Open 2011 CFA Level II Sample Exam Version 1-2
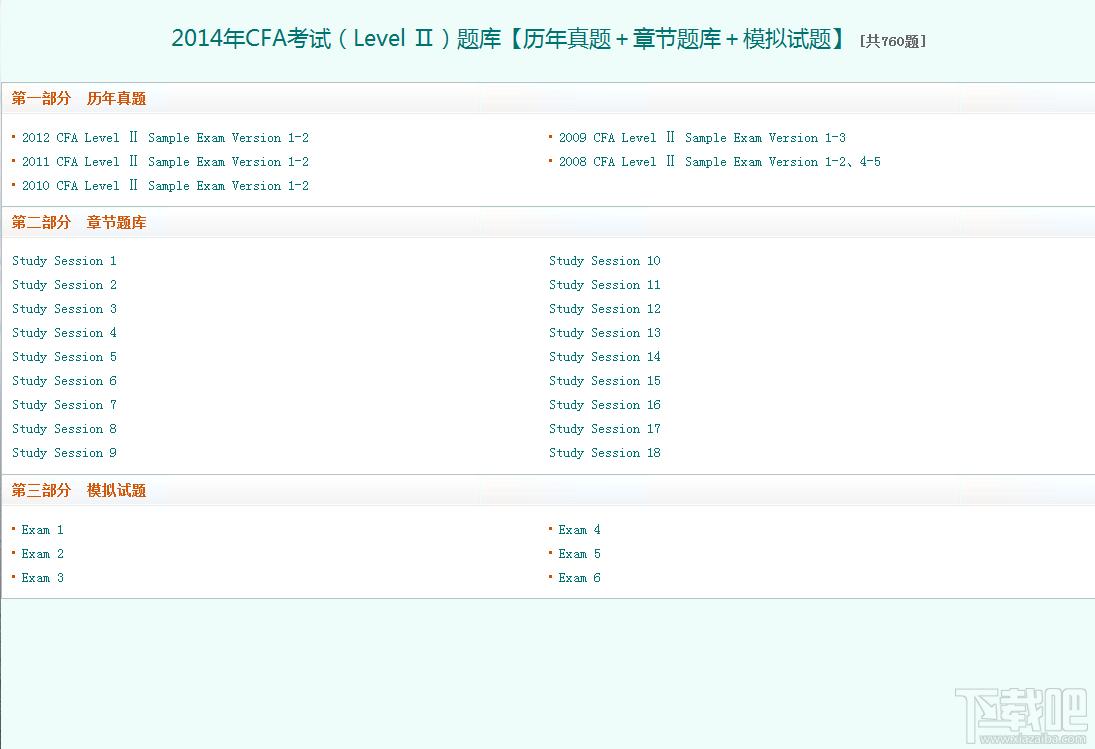Viewport: 1095px width, 749px height. pos(166,161)
